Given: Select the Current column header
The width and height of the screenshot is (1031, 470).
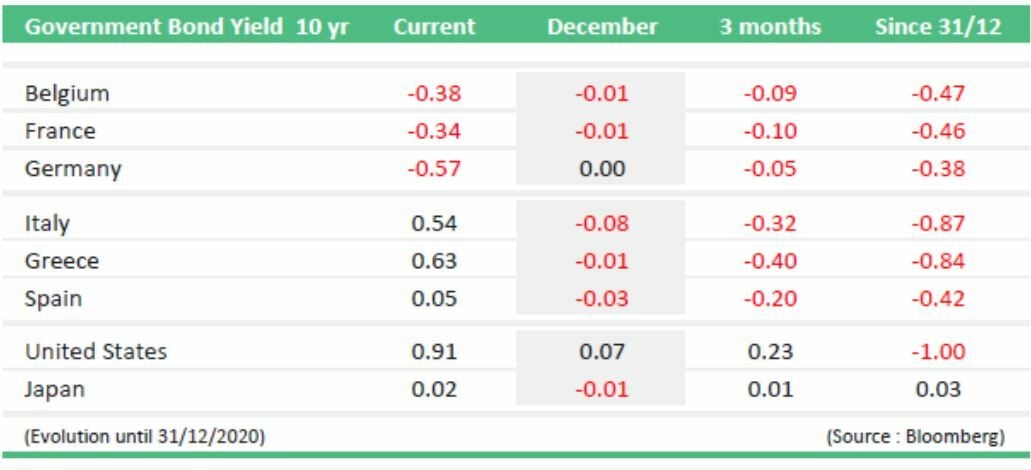Looking at the screenshot, I should pyautogui.click(x=433, y=27).
